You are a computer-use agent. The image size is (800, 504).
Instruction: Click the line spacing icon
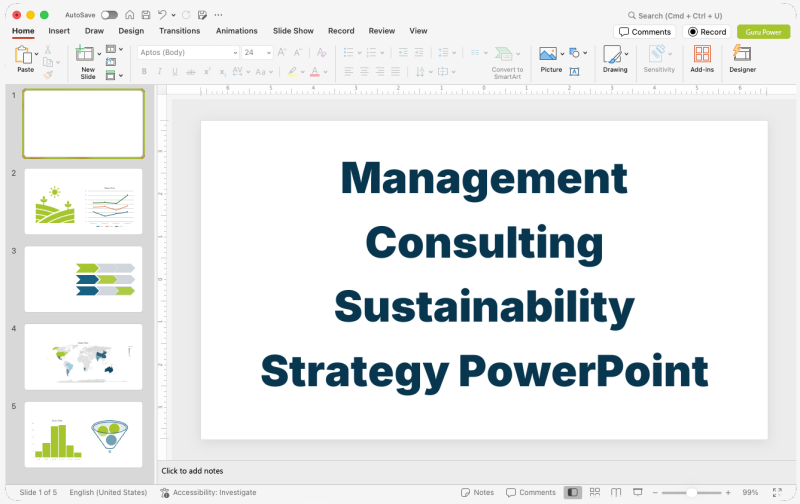click(443, 52)
